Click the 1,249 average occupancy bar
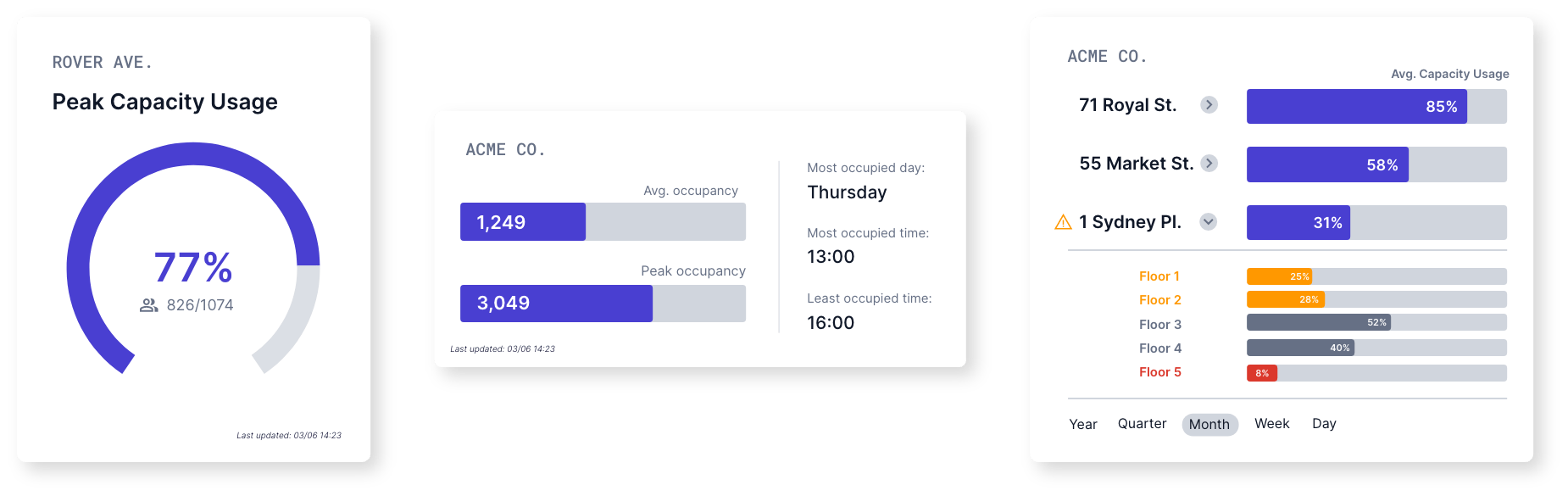Viewport: 1568px width, 496px height. click(523, 222)
